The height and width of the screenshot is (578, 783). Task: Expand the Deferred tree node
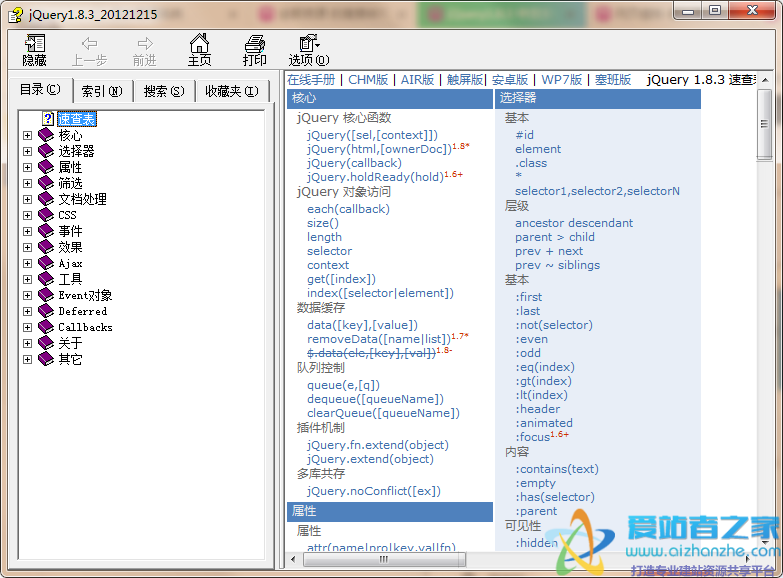(27, 311)
